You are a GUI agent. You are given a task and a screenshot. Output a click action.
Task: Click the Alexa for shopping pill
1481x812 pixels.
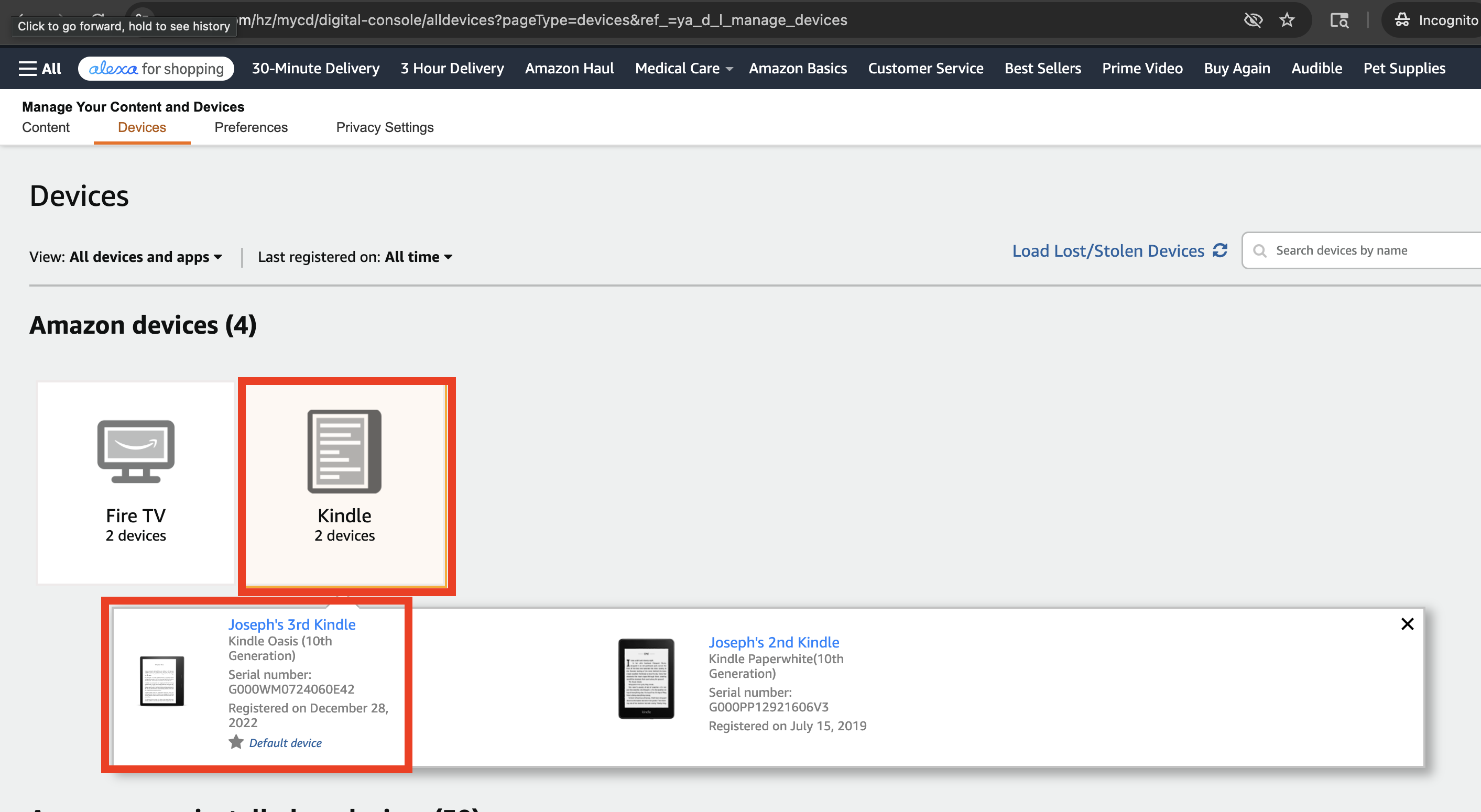pos(156,69)
